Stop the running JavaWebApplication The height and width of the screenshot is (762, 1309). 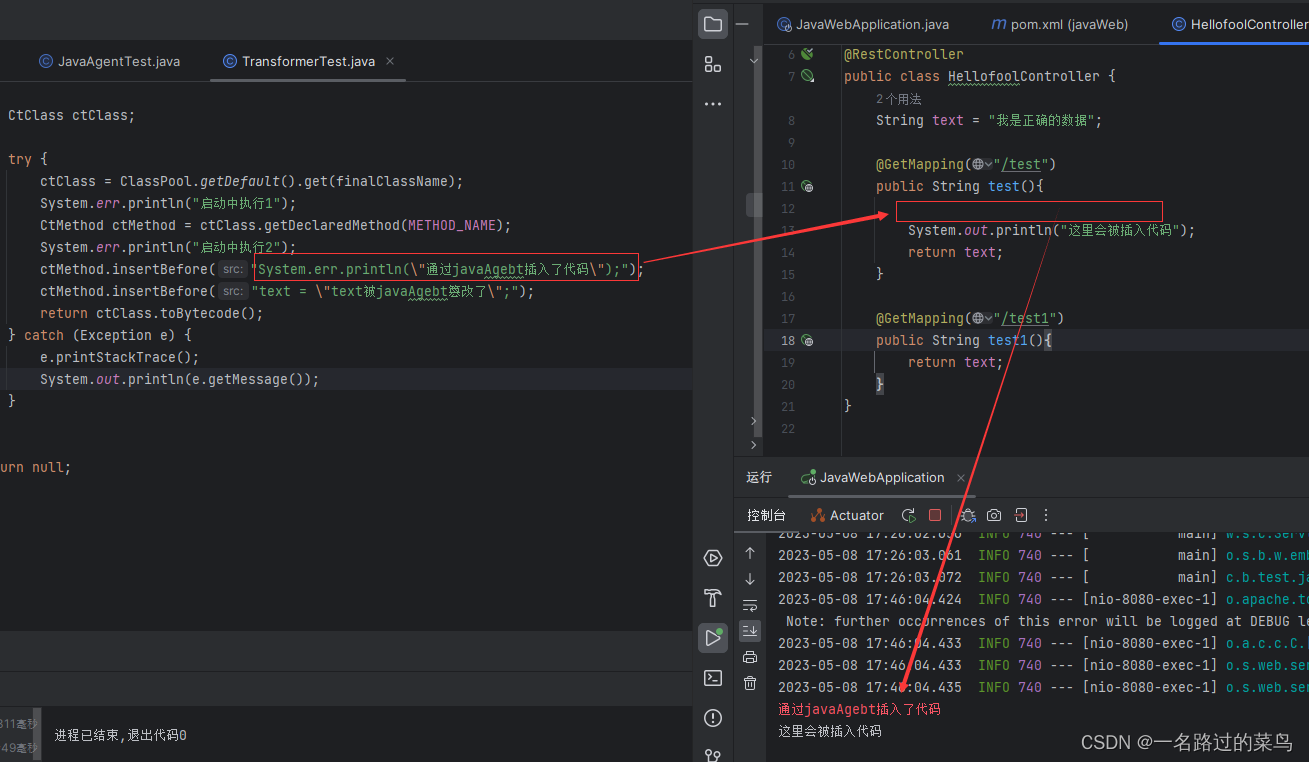point(935,515)
